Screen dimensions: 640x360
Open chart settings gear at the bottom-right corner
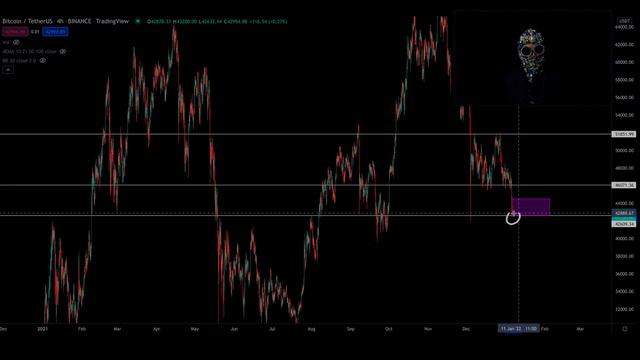[624, 329]
